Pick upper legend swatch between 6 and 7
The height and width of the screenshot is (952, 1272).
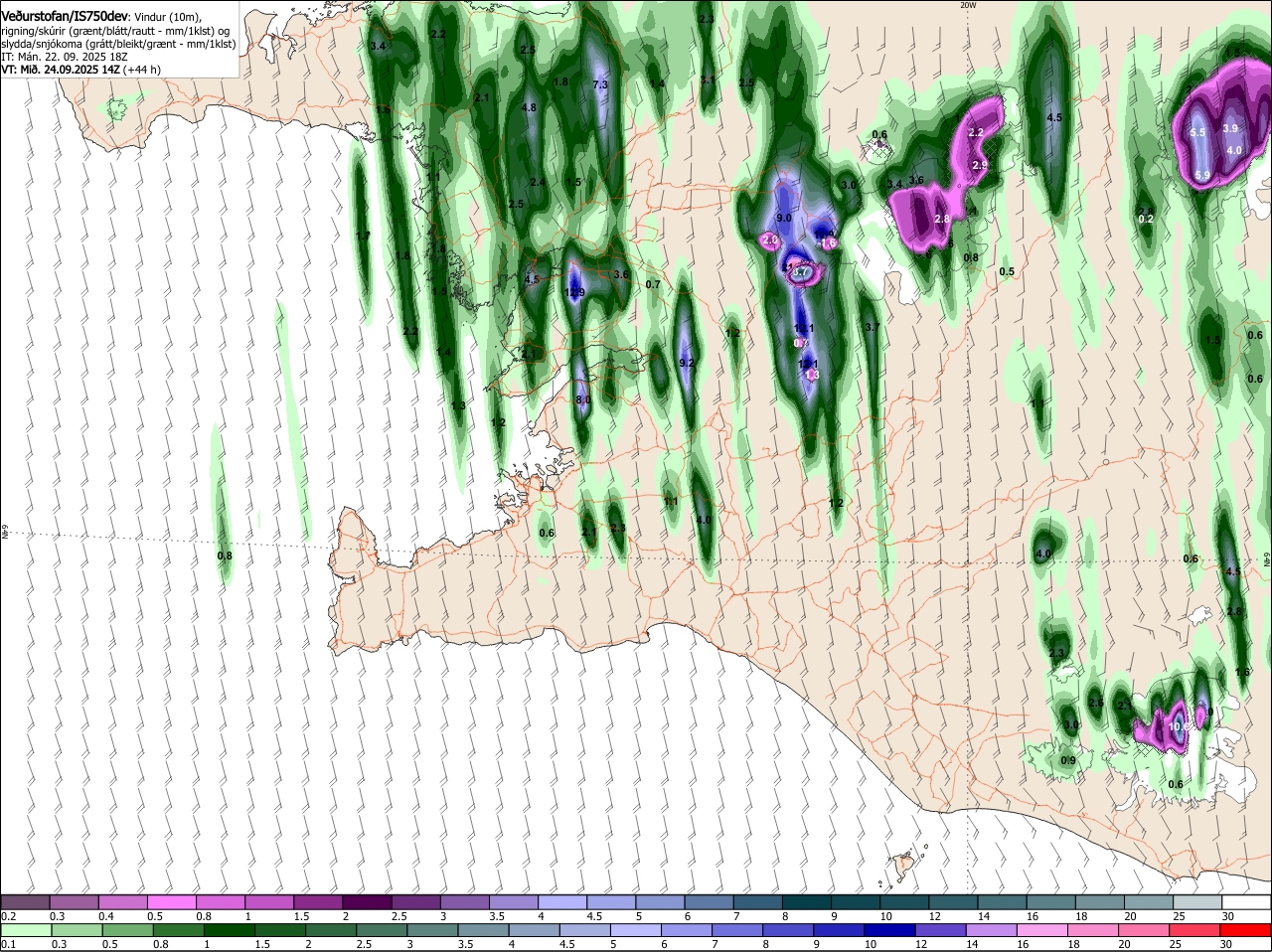tap(710, 901)
